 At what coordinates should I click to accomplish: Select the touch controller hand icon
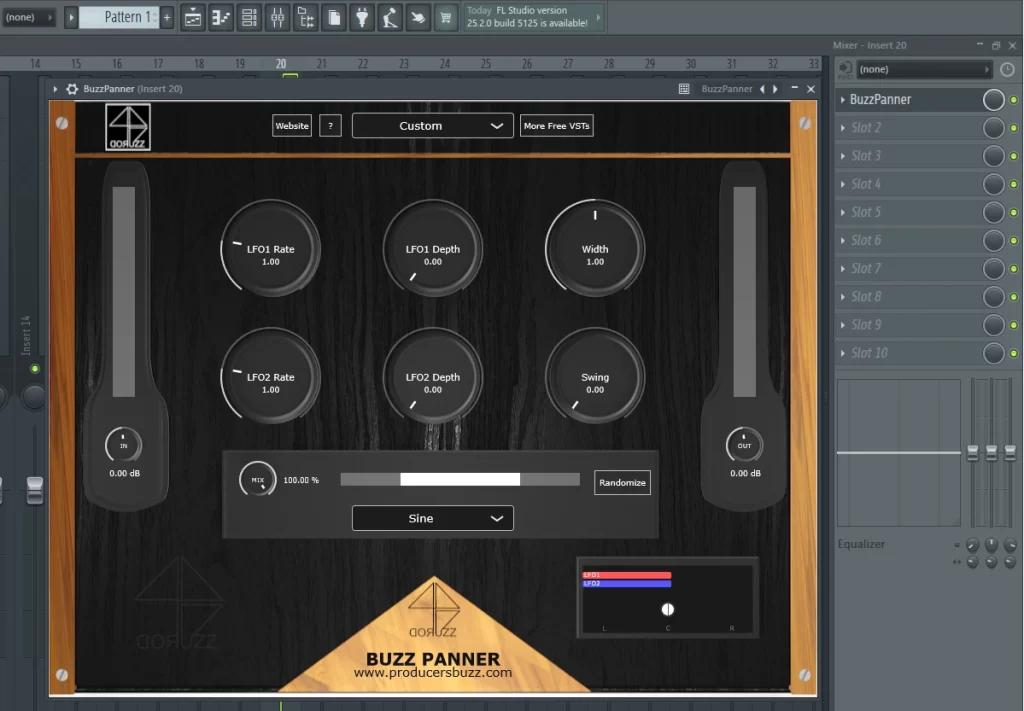(418, 17)
